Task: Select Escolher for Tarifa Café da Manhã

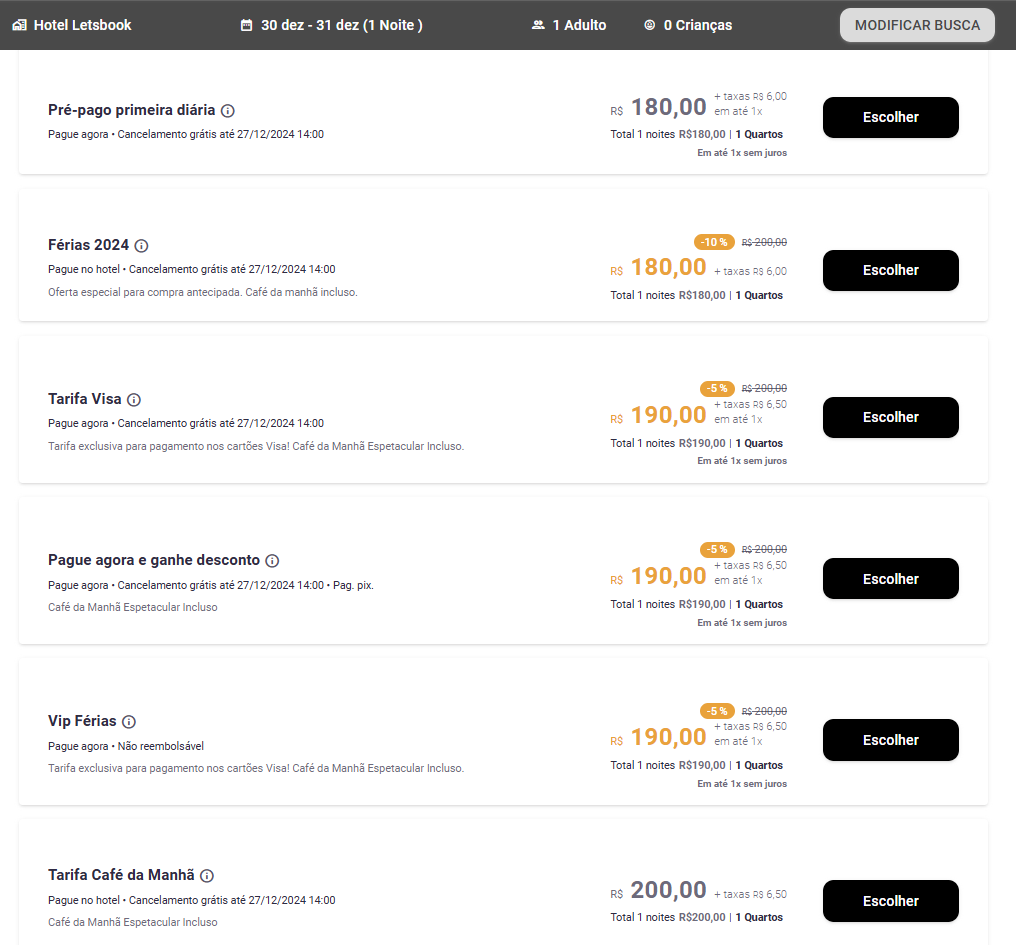Action: (890, 901)
